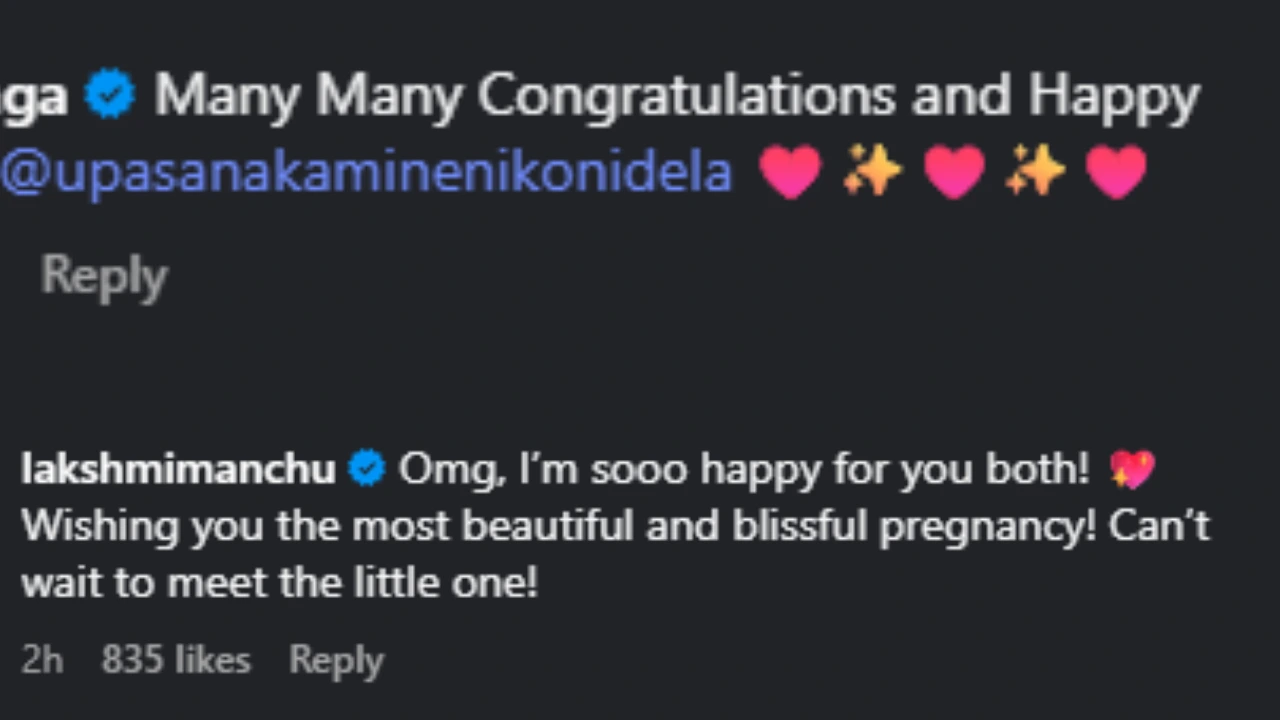
Task: Reply to lakshmimanchu's comment
Action: [x=336, y=660]
